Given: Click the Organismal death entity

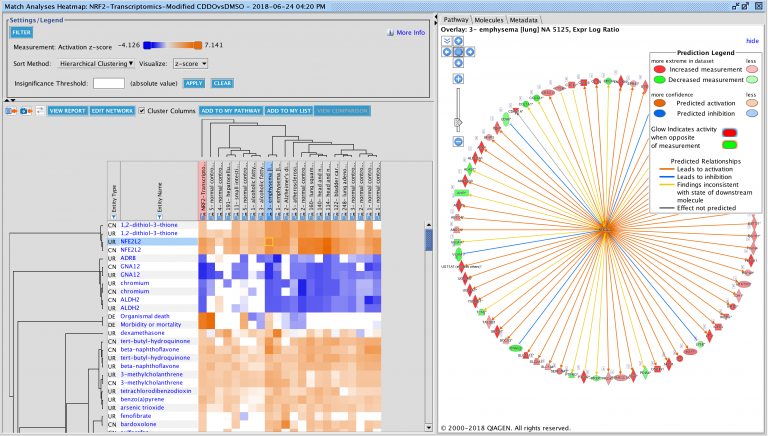Looking at the screenshot, I should [x=145, y=316].
